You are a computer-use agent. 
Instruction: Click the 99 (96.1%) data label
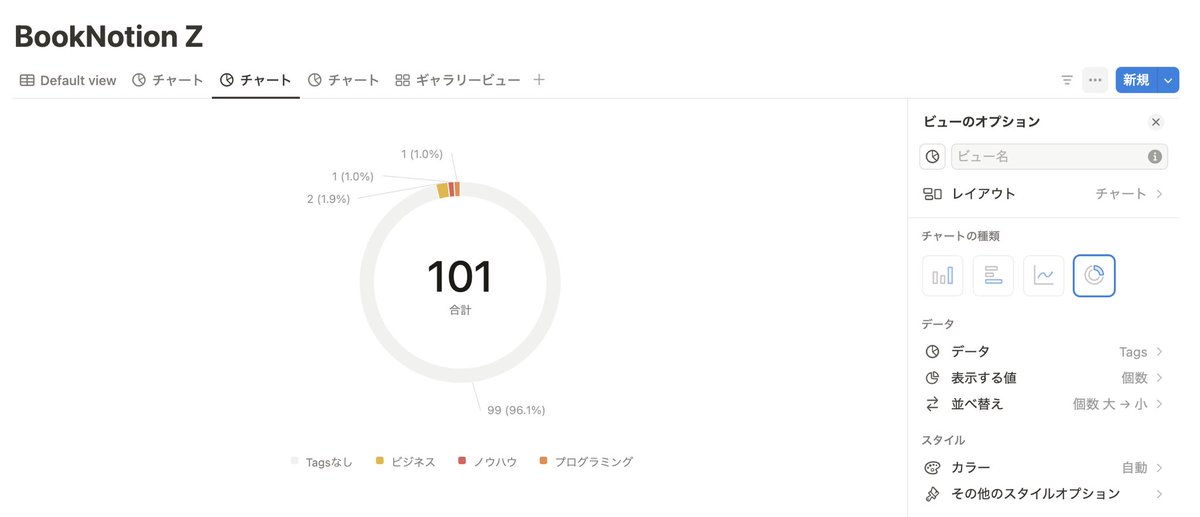pos(516,410)
